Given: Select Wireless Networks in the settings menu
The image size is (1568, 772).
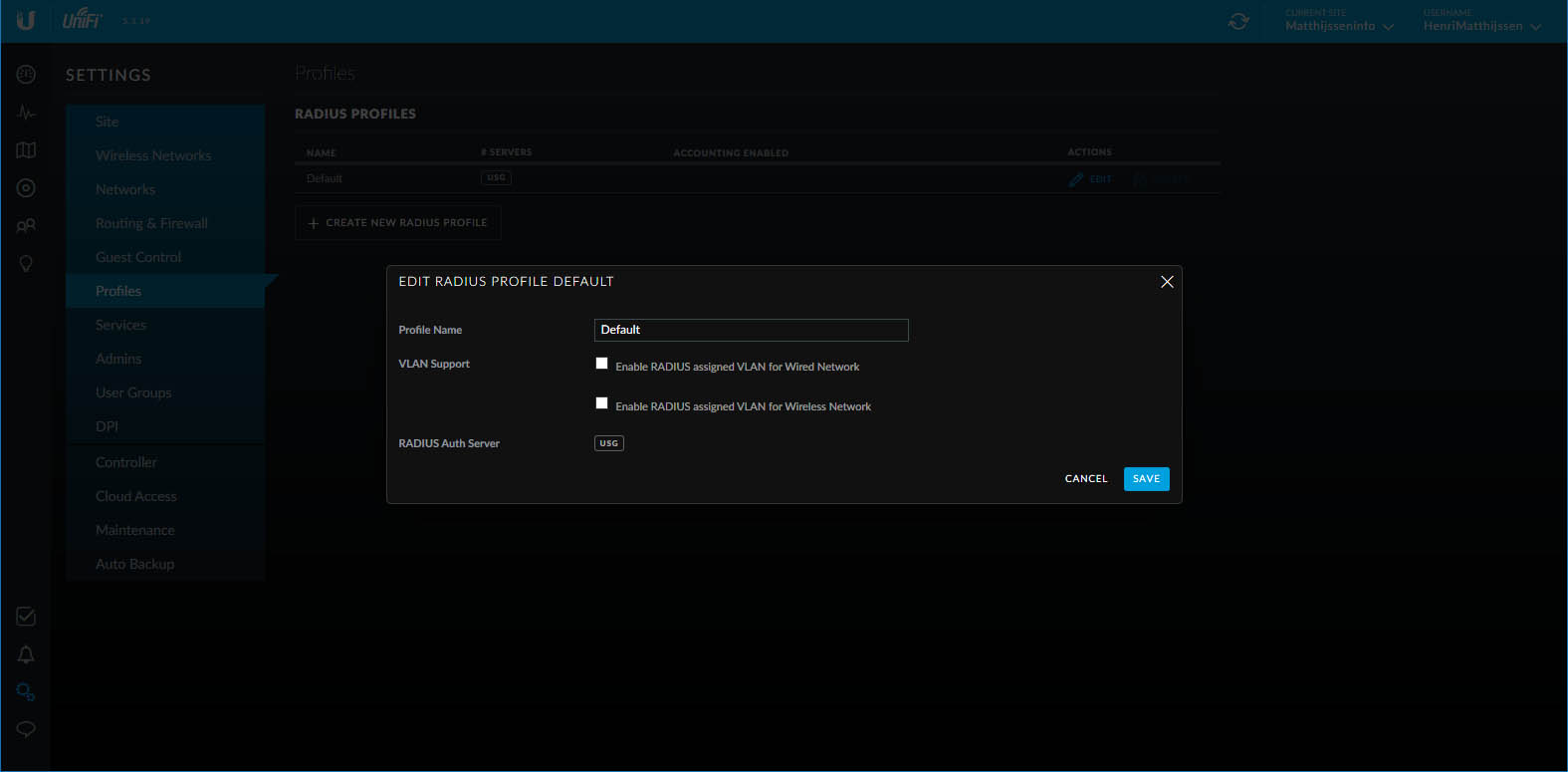Looking at the screenshot, I should click(x=153, y=155).
